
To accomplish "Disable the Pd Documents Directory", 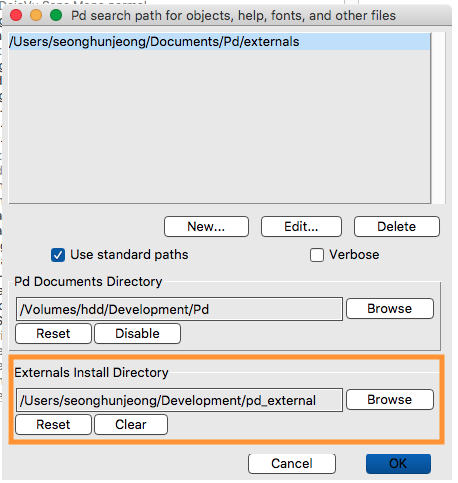I will [x=137, y=334].
